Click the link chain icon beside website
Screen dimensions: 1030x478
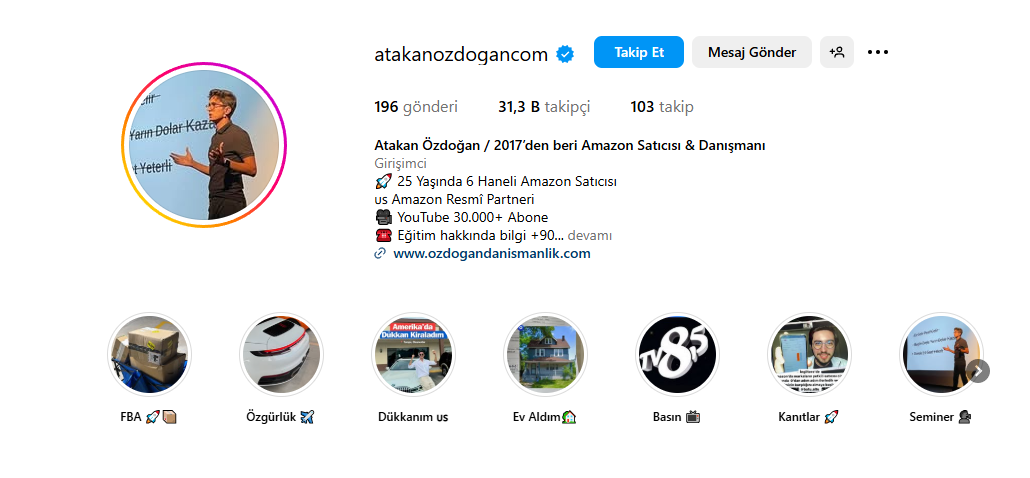(379, 253)
